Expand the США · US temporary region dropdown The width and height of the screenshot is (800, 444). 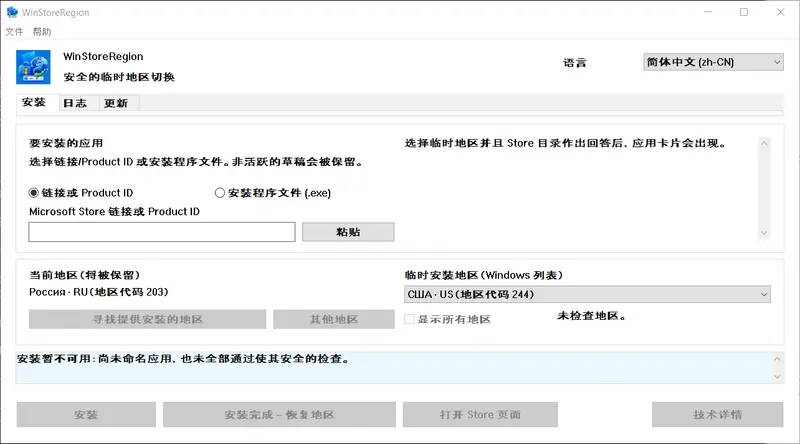pos(587,294)
